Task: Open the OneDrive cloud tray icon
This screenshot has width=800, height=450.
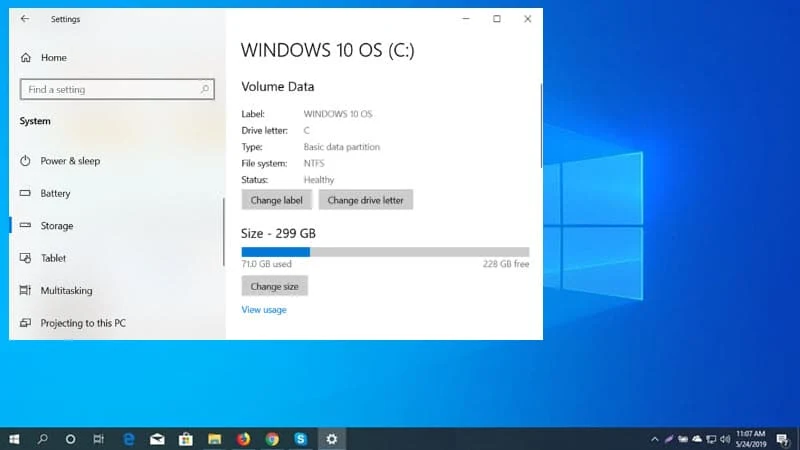Action: click(697, 439)
